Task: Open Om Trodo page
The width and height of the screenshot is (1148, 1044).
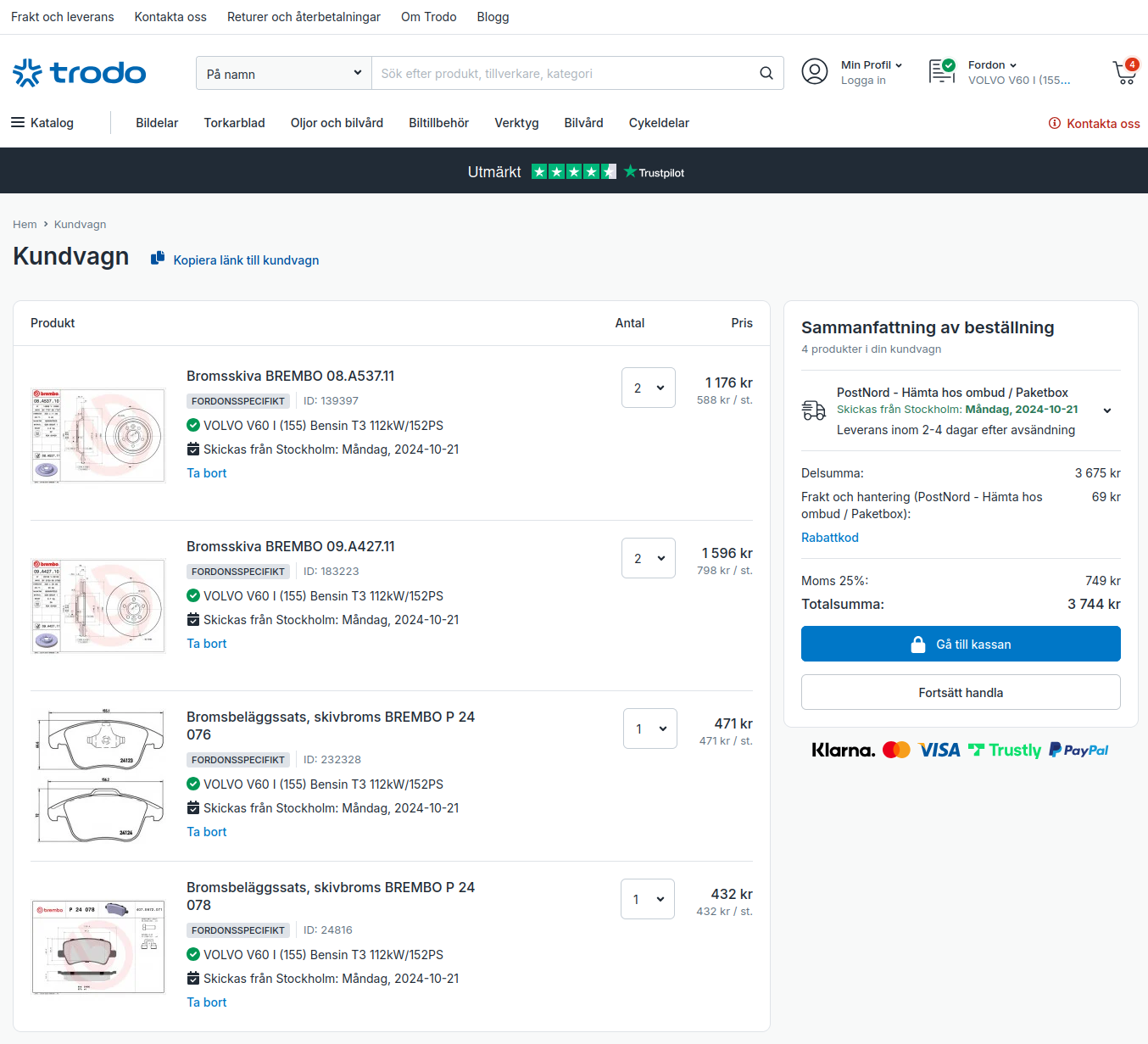Action: 429,17
